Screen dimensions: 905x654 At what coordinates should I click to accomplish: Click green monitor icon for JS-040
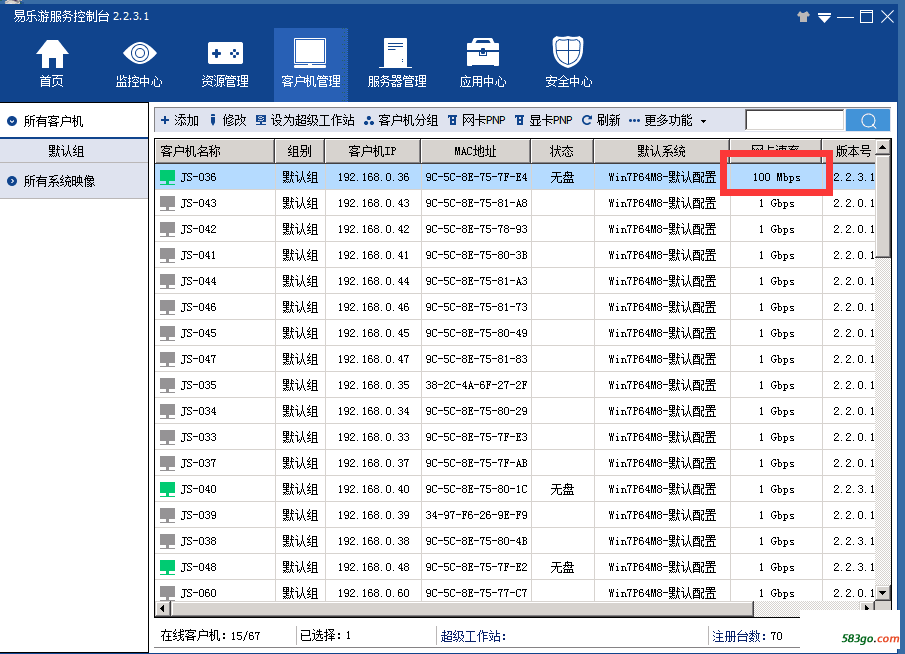tap(167, 489)
